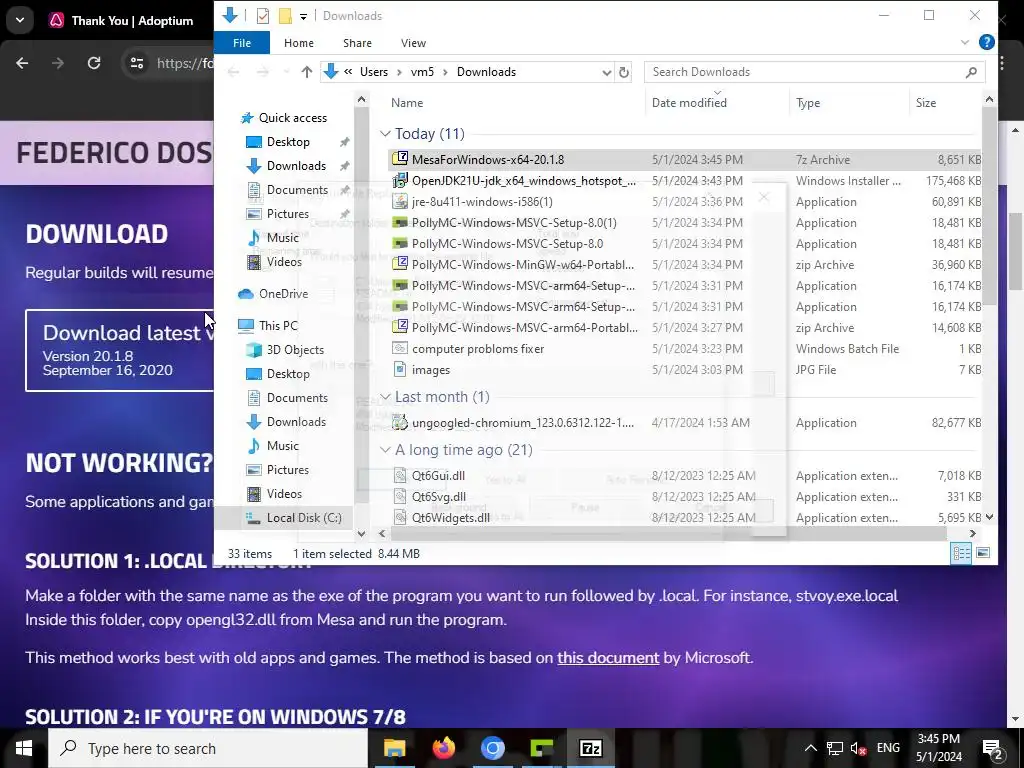
Task: Open Quick access in navigation pane
Action: tap(293, 118)
